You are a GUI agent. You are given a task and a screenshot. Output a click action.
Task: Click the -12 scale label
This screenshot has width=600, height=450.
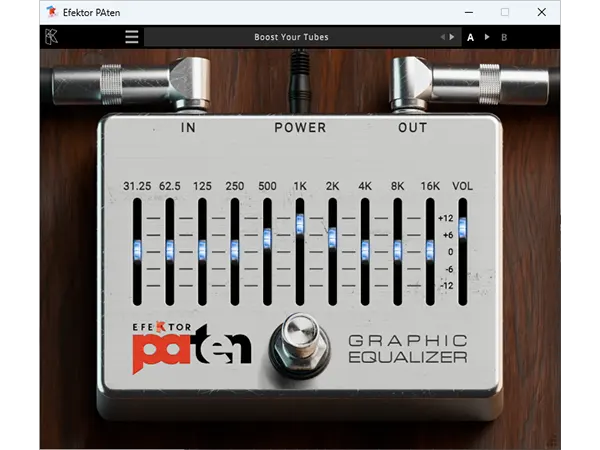[447, 285]
